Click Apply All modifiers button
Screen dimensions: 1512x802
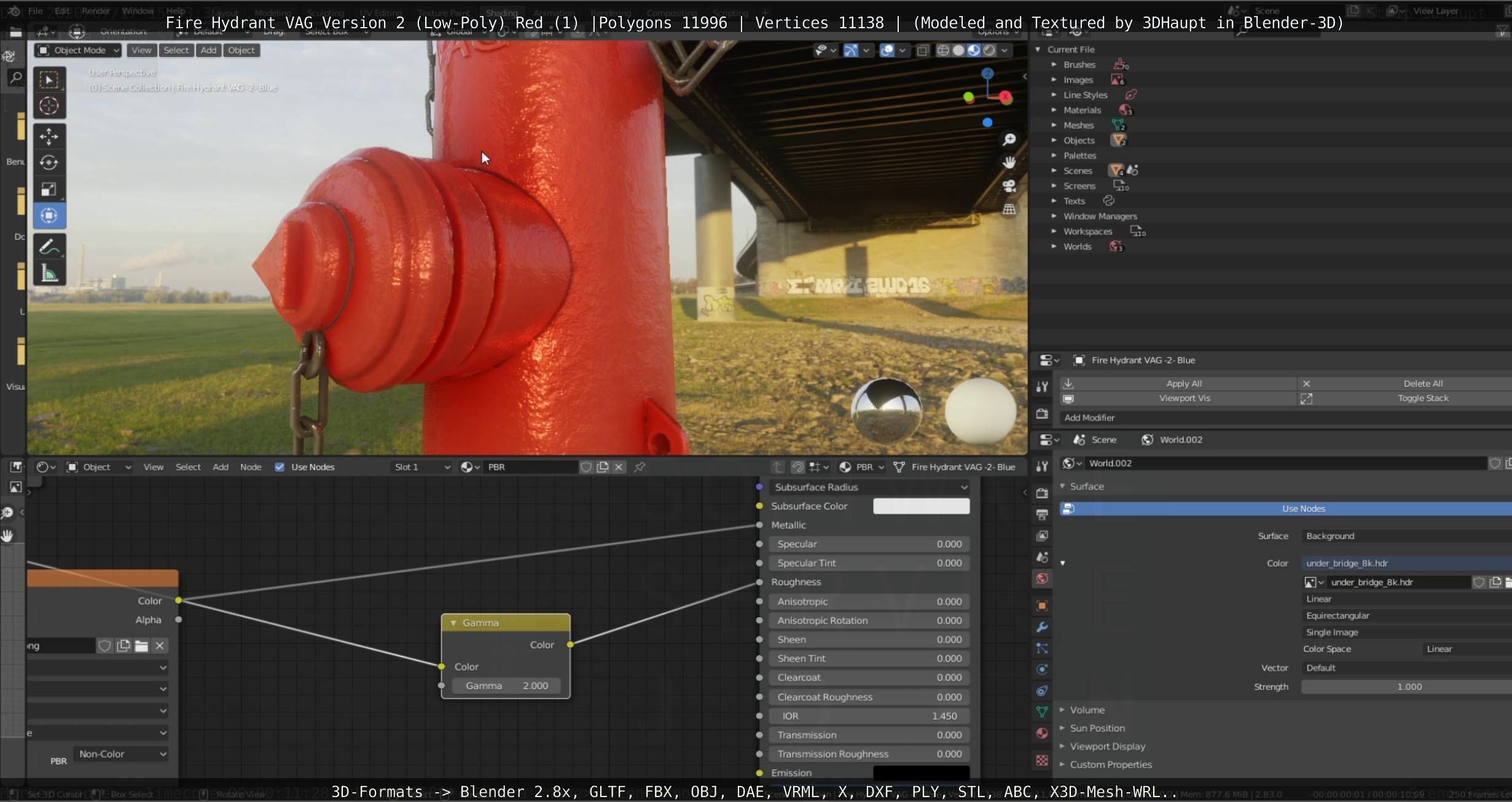(x=1178, y=383)
